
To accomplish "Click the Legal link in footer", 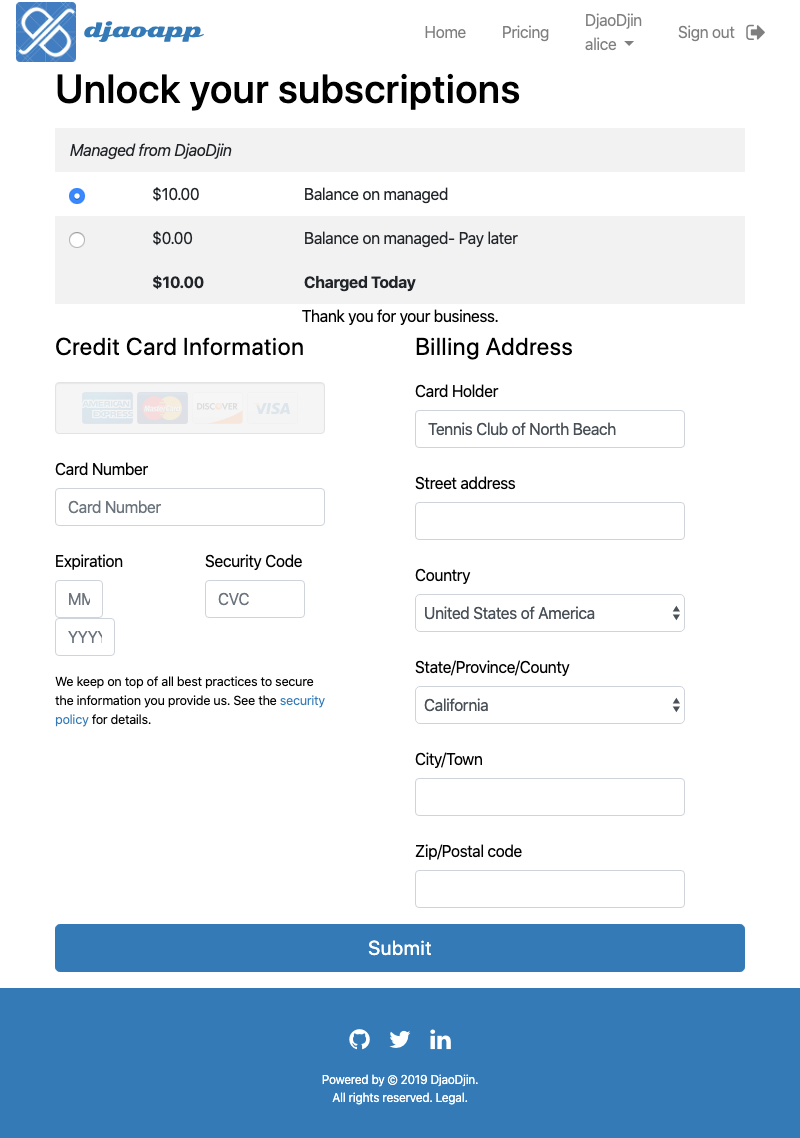I will click(x=450, y=1097).
